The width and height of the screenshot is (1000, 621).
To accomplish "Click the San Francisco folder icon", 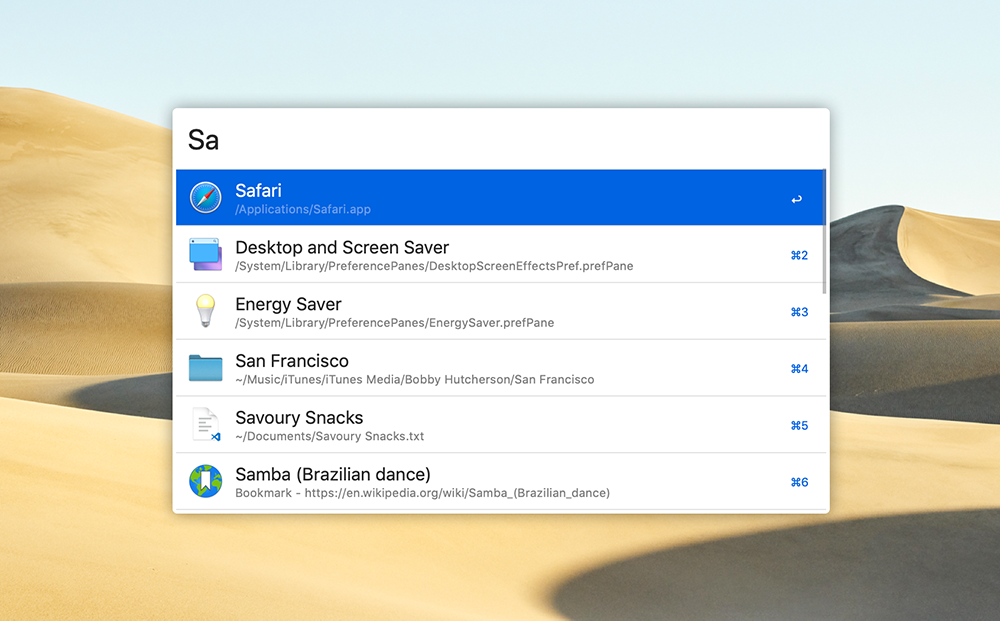I will point(205,368).
